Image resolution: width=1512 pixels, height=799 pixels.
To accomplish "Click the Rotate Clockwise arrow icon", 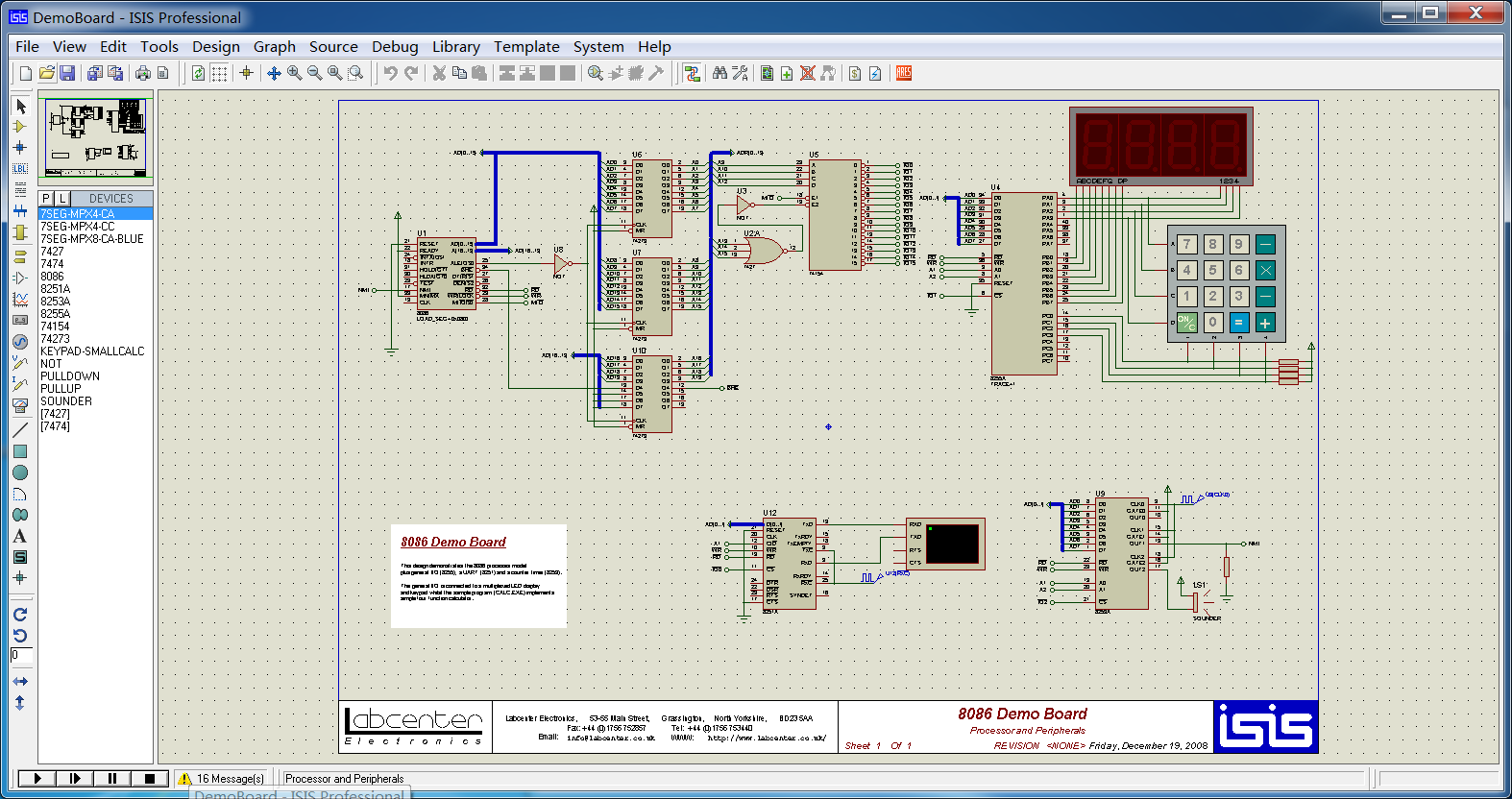I will pyautogui.click(x=19, y=615).
